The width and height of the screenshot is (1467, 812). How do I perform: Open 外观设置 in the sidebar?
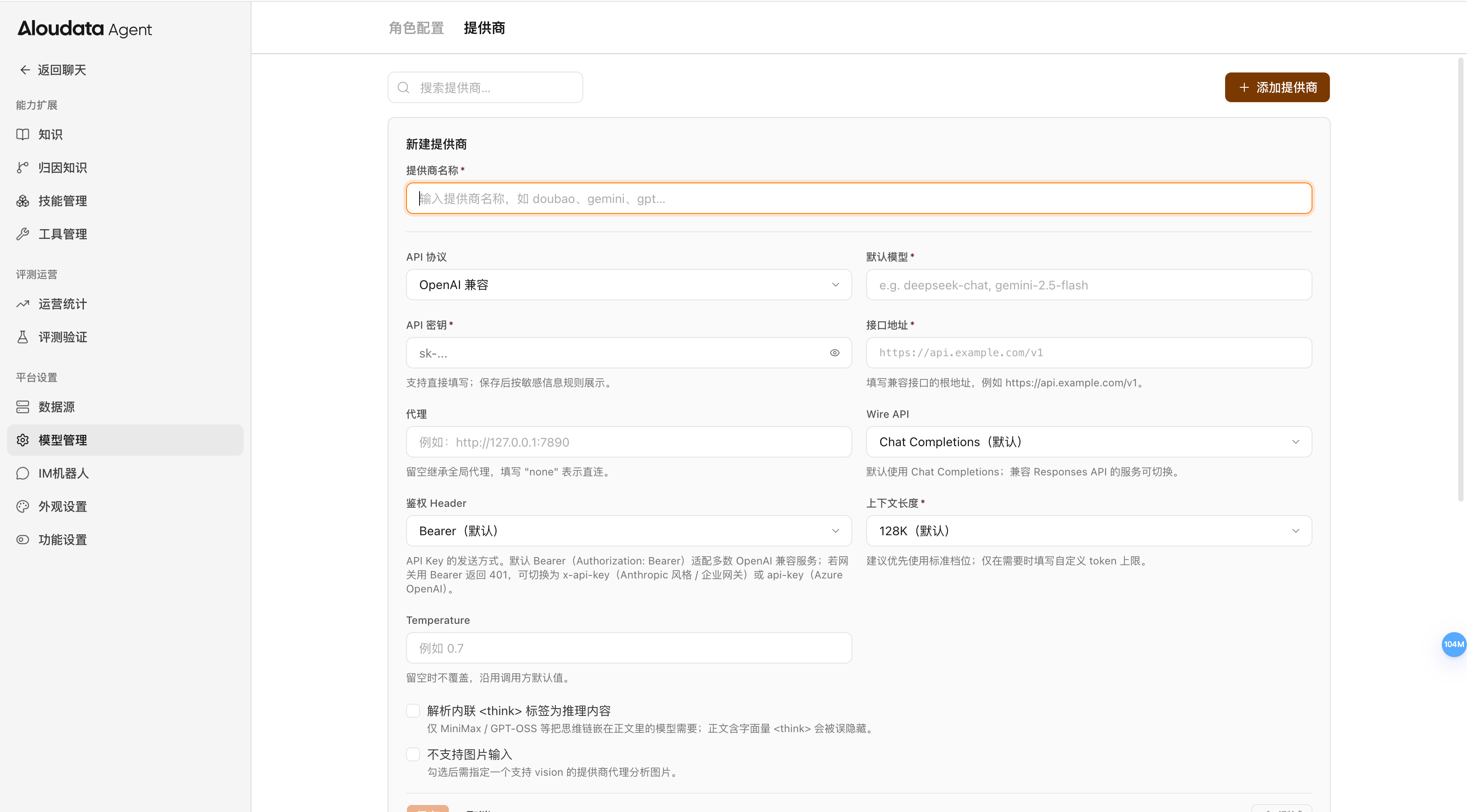(x=125, y=506)
